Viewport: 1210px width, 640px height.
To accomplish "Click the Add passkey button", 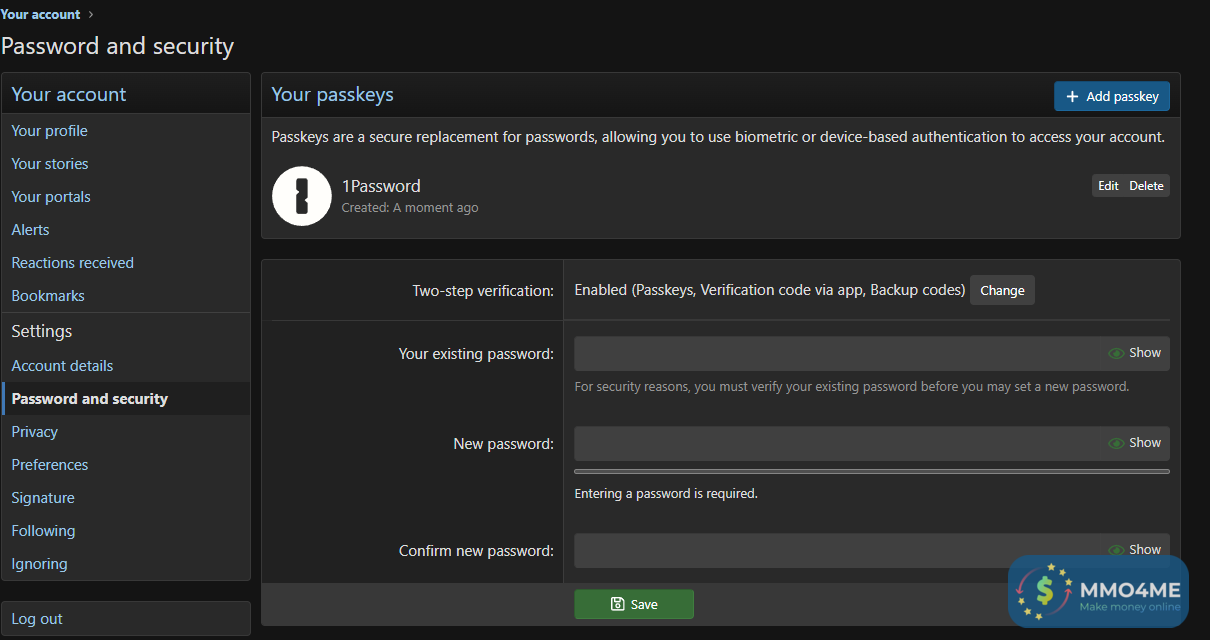I will (1111, 96).
